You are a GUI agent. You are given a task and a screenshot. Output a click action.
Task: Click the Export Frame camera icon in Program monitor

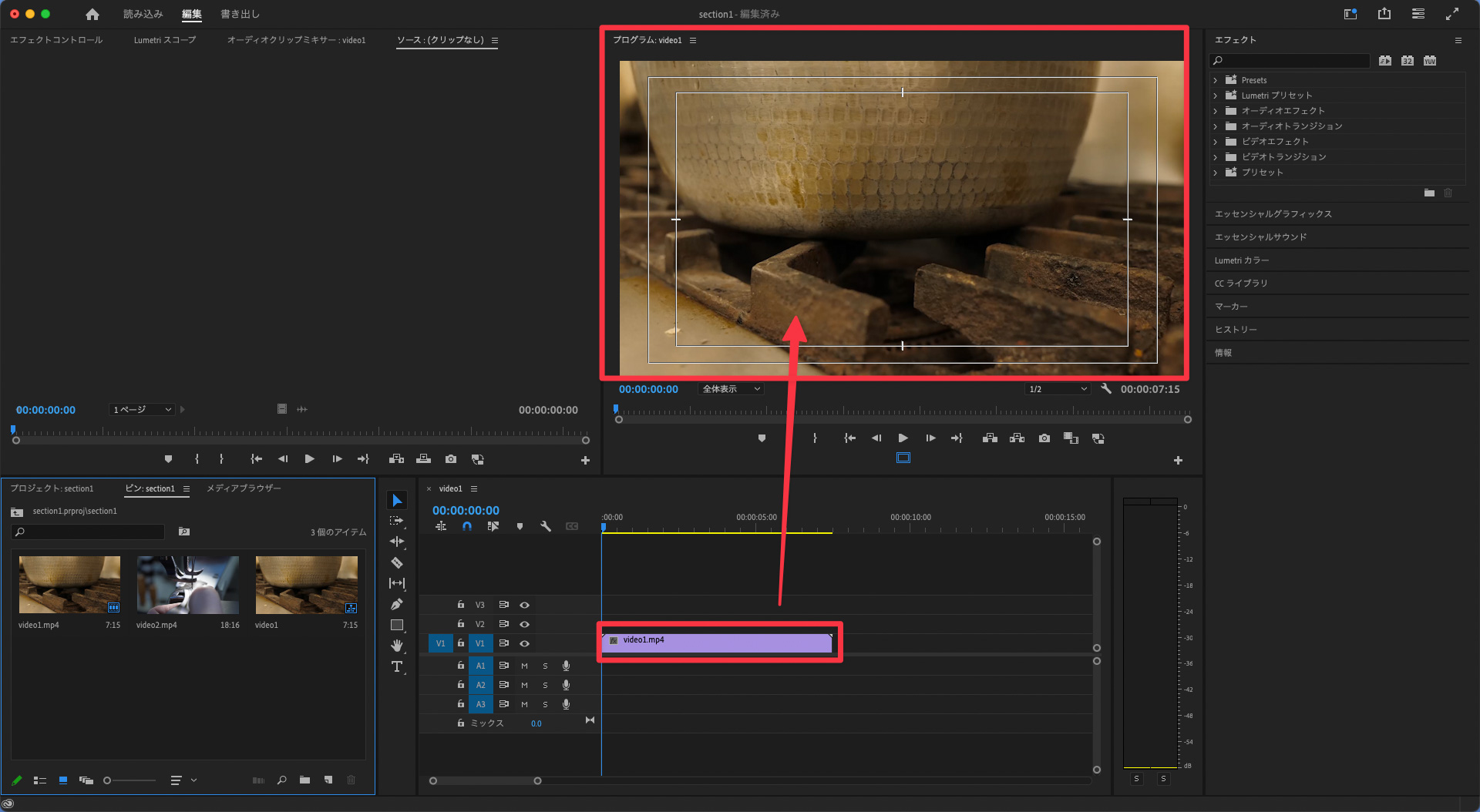pyautogui.click(x=1044, y=438)
